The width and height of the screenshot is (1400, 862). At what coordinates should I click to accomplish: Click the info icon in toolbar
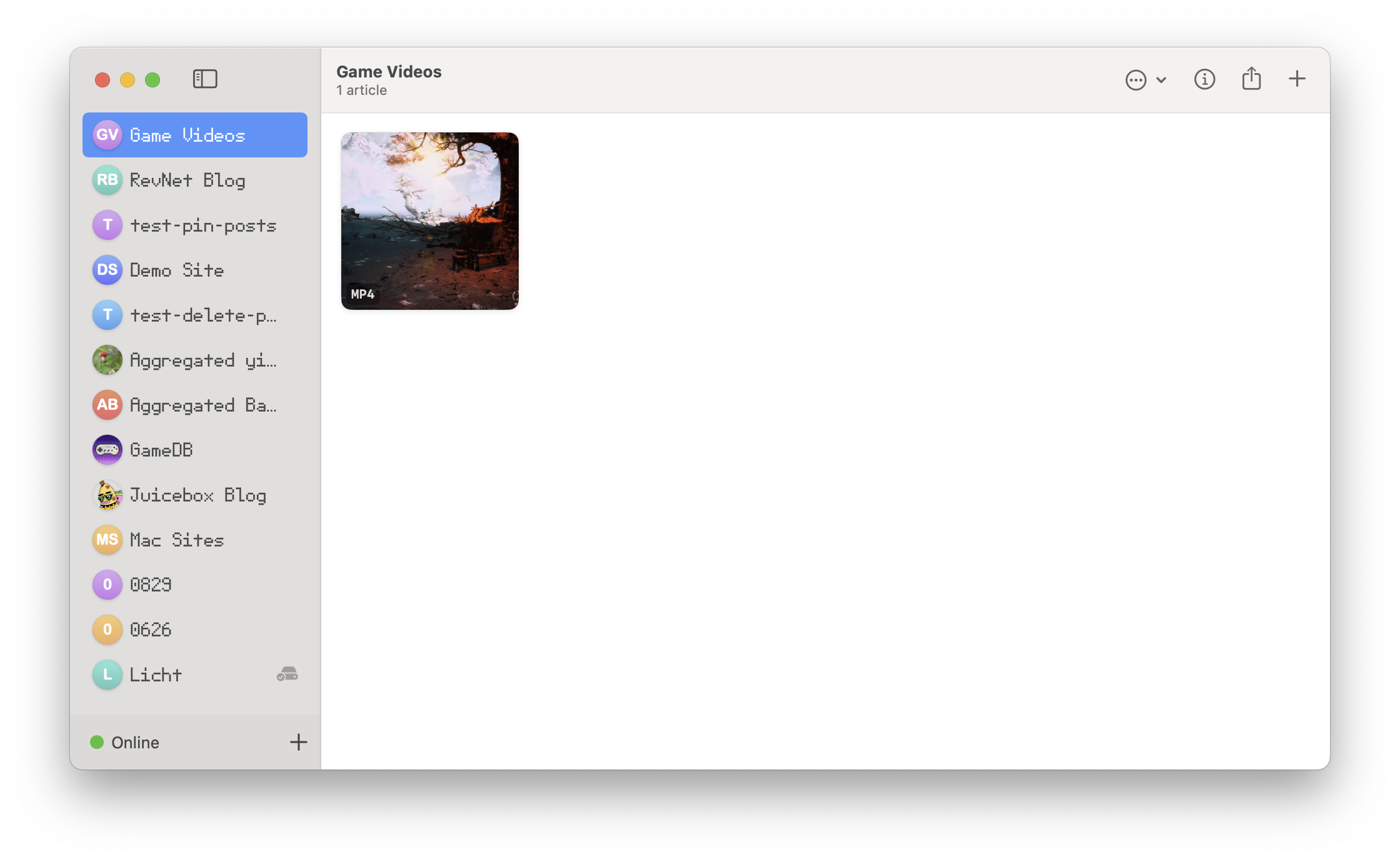click(x=1204, y=79)
